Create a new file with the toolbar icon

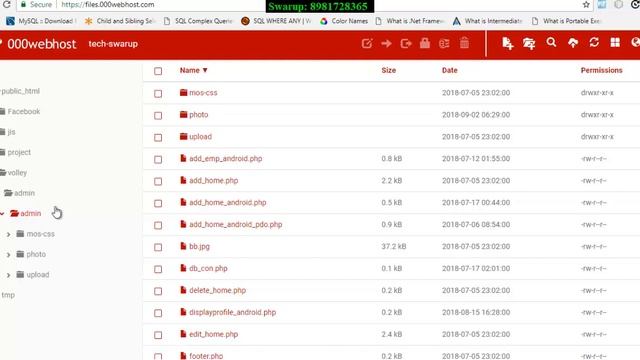coord(507,43)
